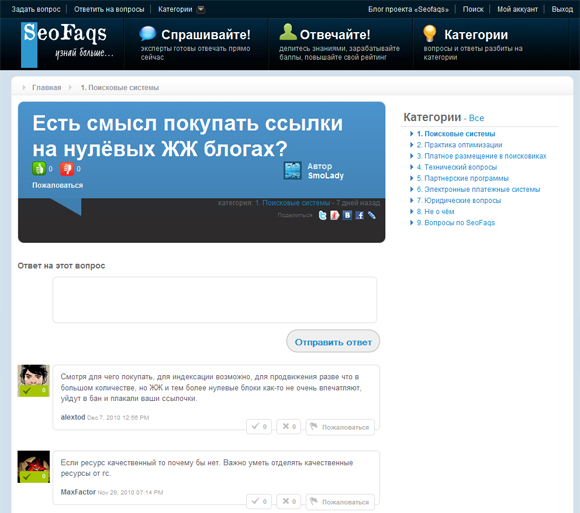The height and width of the screenshot is (513, 580).
Task: Give the question a red thumbs down
Action: (67, 169)
